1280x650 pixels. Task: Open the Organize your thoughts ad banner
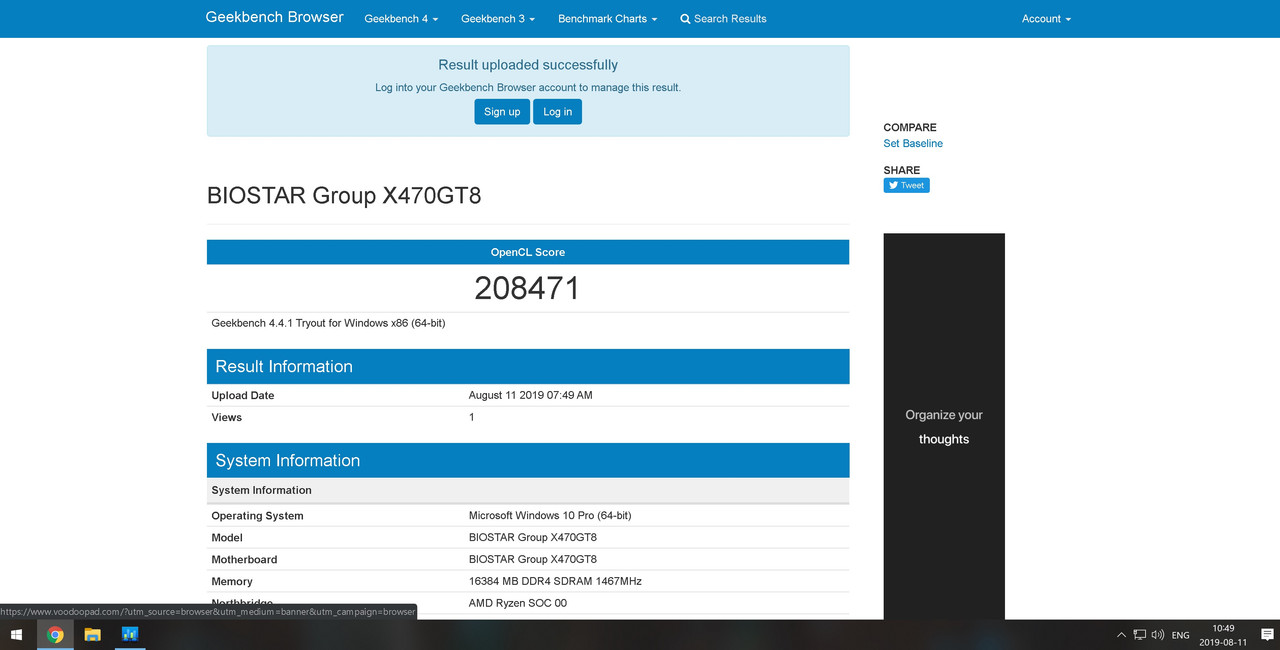click(944, 426)
